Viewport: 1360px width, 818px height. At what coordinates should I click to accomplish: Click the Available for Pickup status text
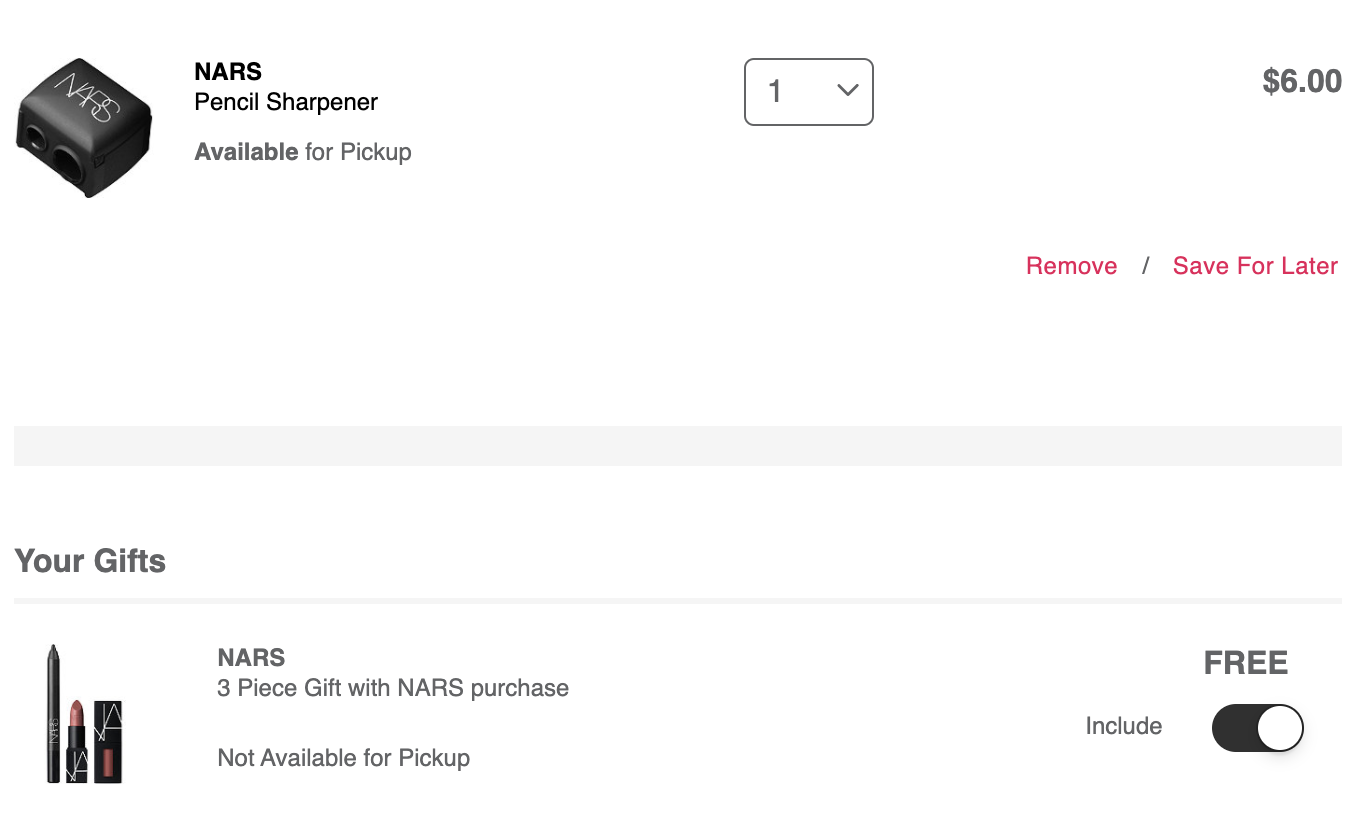(x=303, y=152)
